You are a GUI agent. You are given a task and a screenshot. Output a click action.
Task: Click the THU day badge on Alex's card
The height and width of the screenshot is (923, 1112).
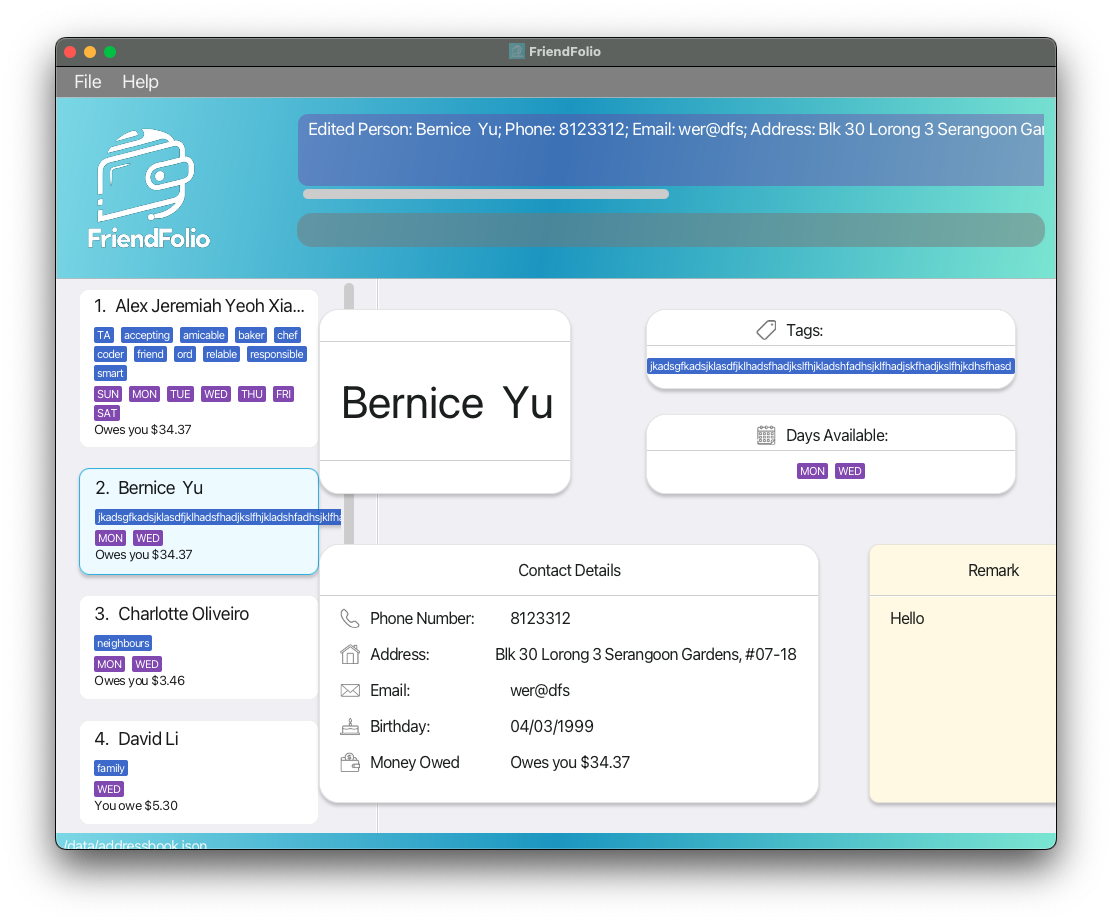coord(252,394)
